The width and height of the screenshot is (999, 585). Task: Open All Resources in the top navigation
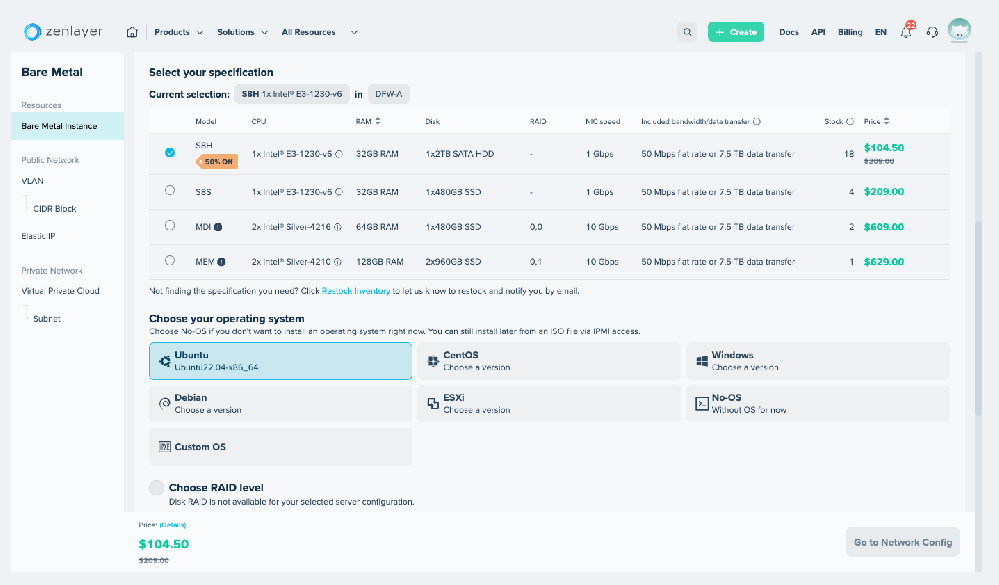[x=308, y=32]
